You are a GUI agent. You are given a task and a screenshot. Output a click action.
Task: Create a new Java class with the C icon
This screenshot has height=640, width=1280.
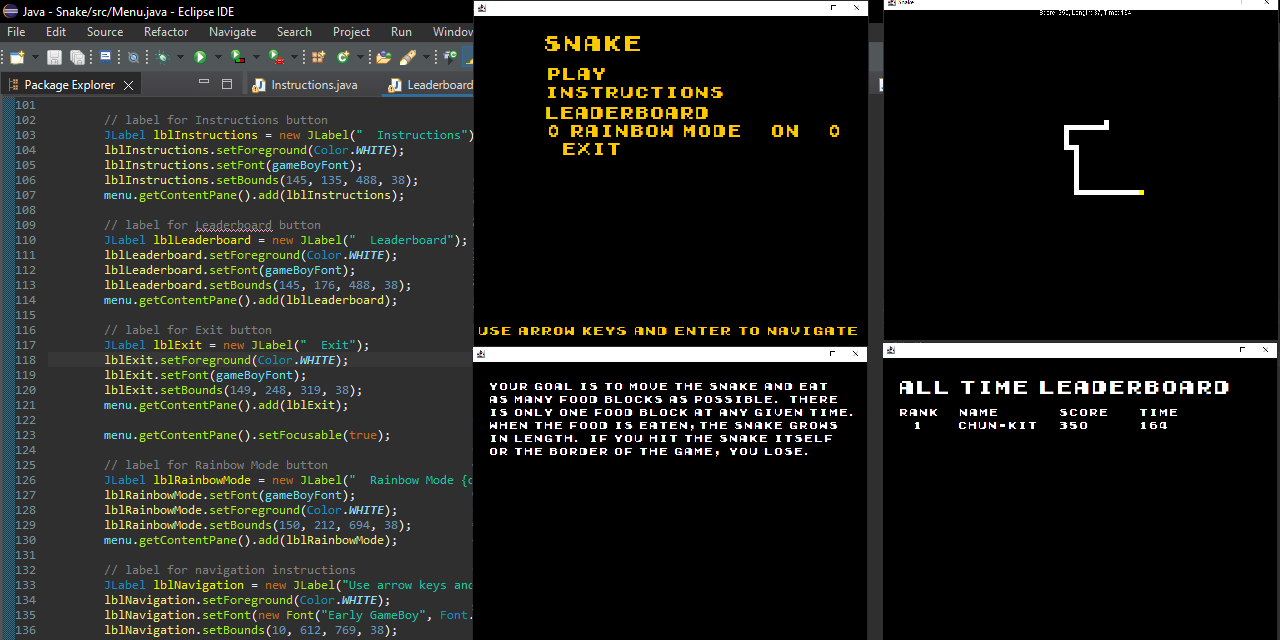click(x=342, y=57)
